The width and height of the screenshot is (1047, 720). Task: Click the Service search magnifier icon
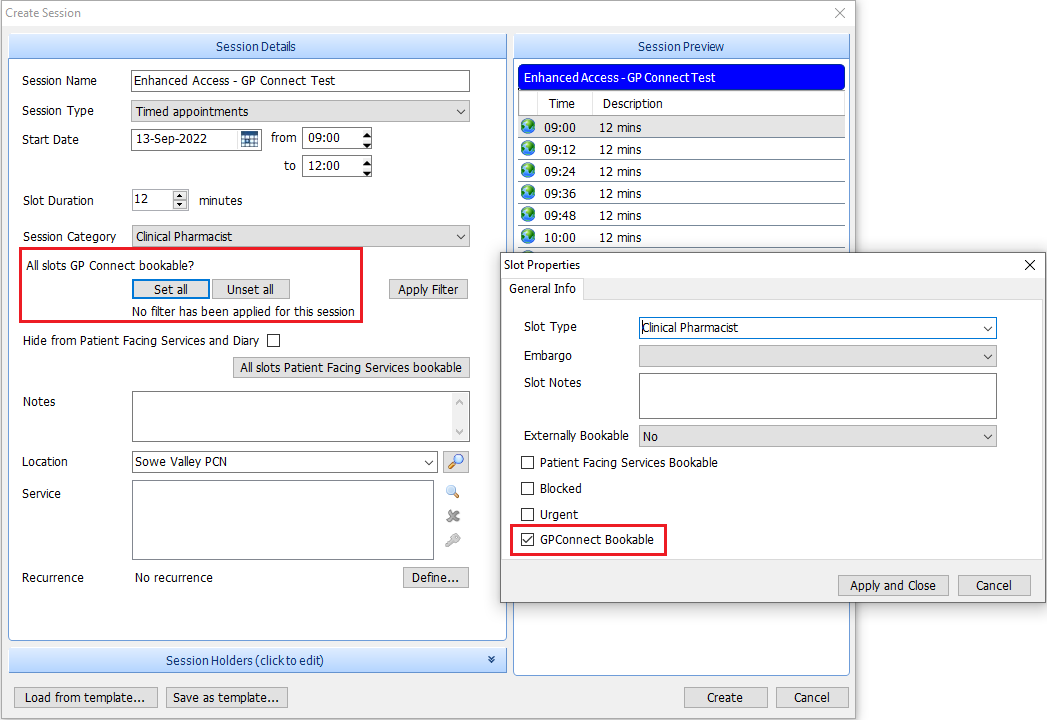[453, 491]
